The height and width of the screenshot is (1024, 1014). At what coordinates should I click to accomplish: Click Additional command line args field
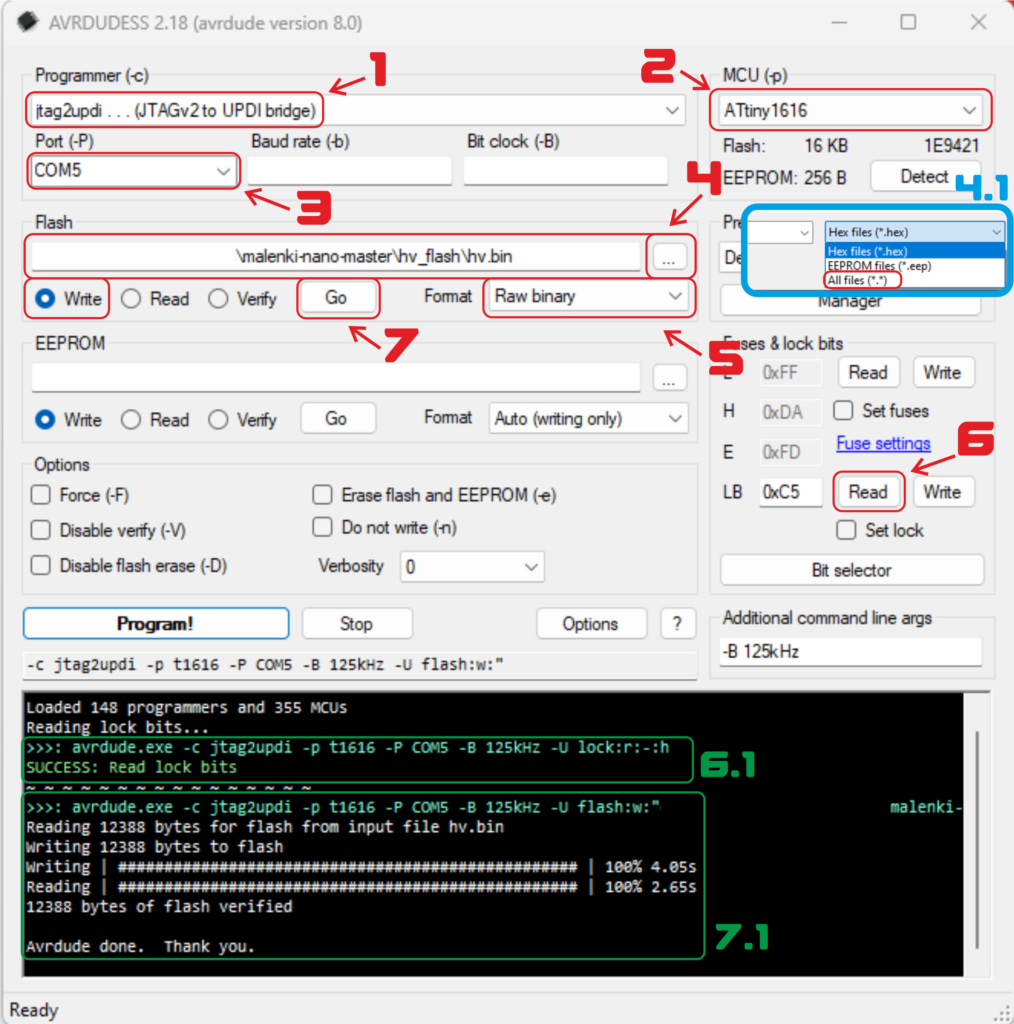[850, 652]
